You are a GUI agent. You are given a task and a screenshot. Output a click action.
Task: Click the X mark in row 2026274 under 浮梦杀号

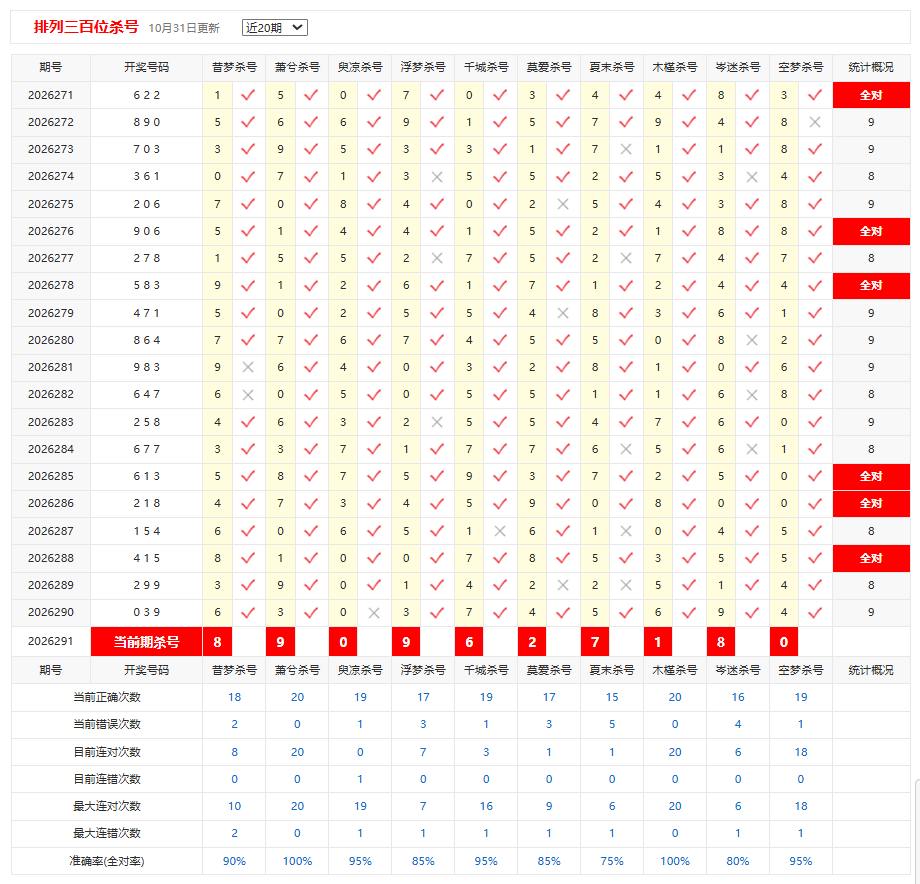[437, 177]
